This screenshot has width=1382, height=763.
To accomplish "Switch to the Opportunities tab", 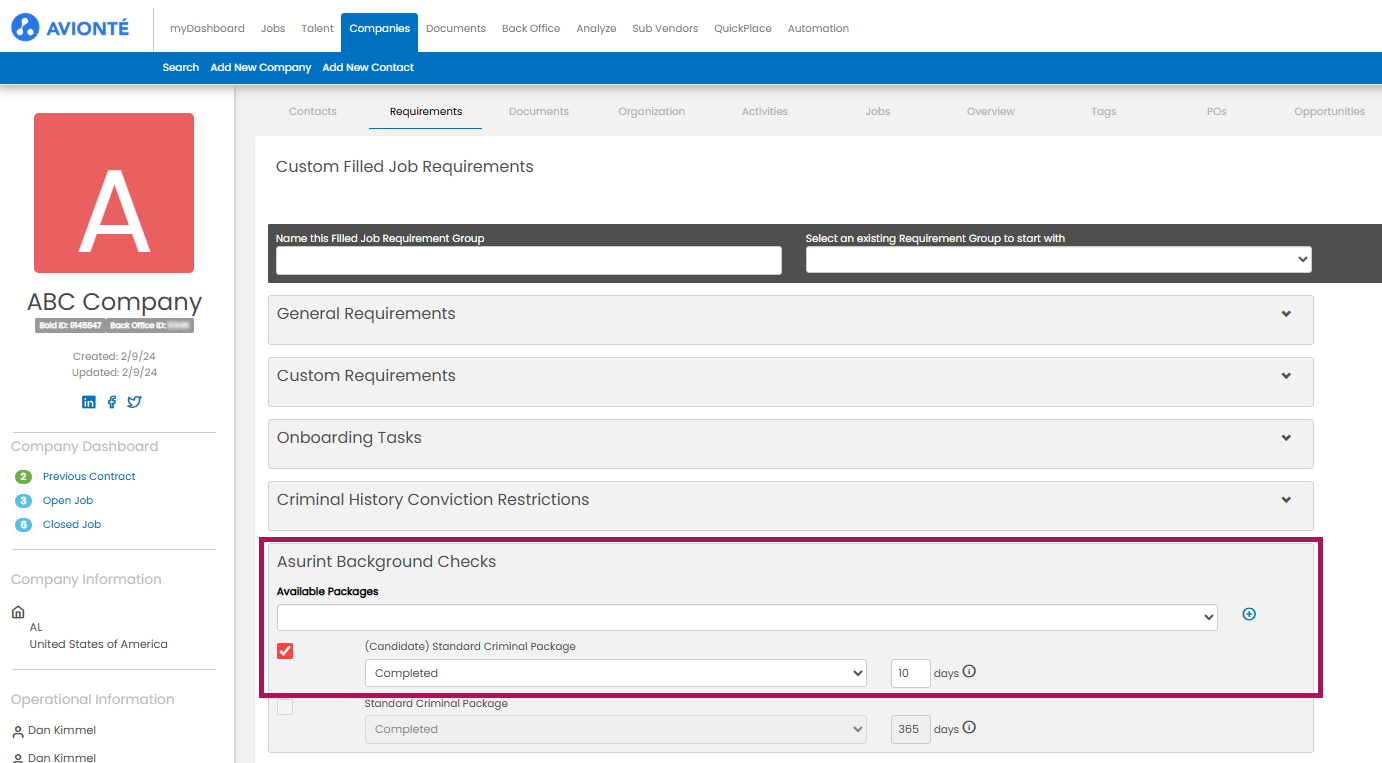I will 1330,111.
